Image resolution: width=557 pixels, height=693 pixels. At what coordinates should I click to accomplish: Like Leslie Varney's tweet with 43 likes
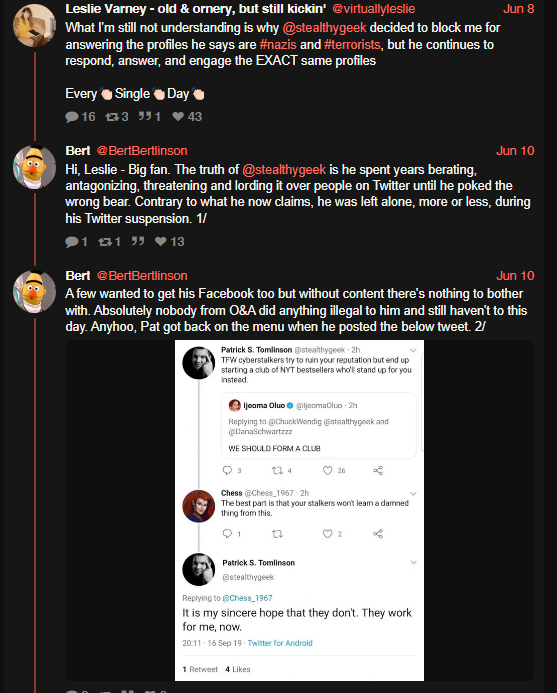click(178, 116)
